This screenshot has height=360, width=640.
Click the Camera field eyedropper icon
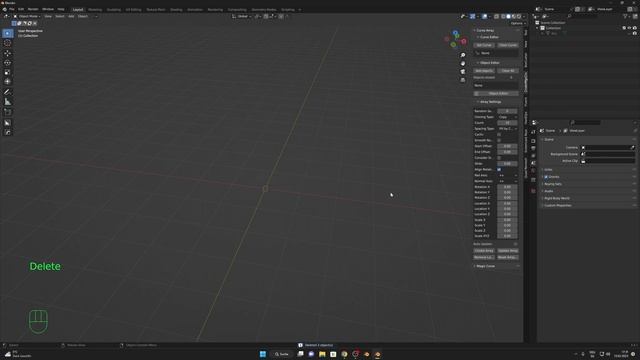633,147
